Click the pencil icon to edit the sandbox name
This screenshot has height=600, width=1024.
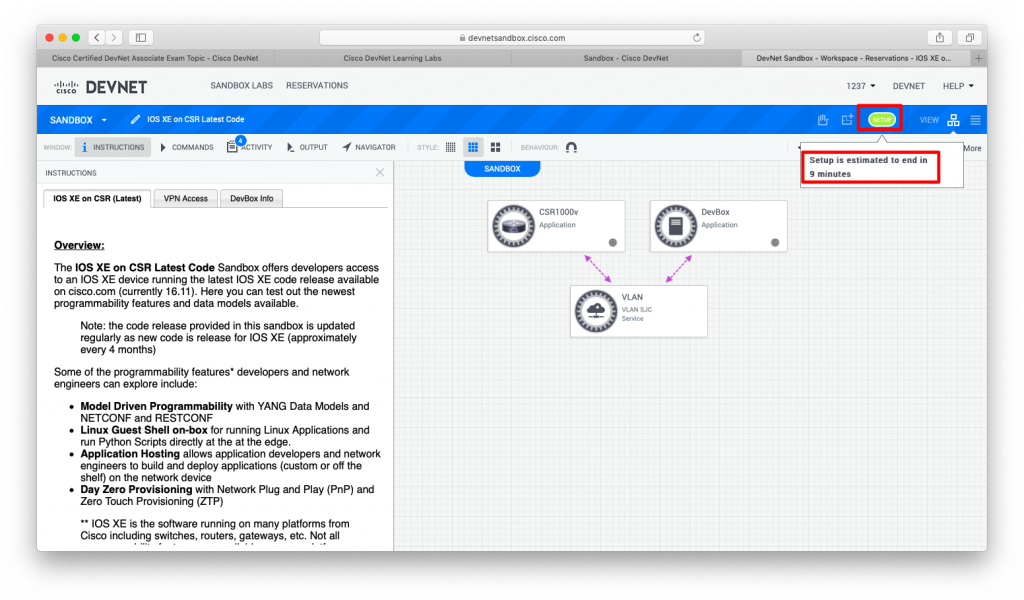136,120
